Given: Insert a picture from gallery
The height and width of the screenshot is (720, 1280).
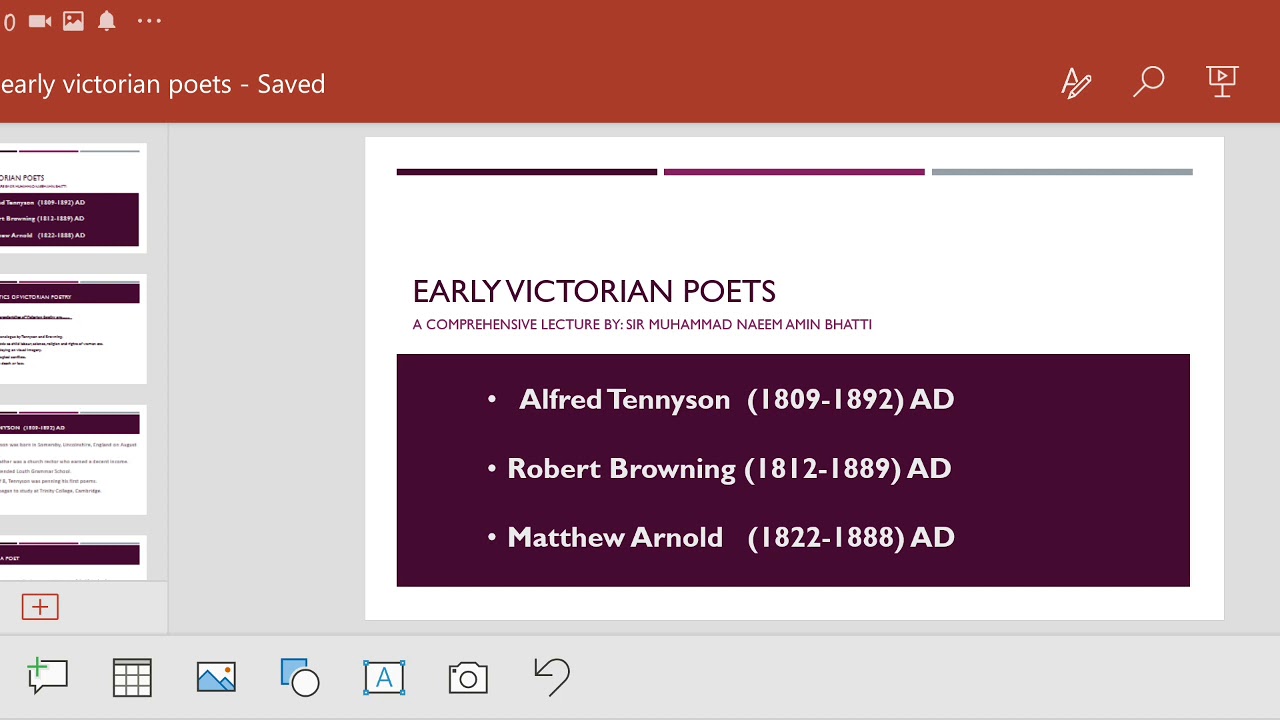Looking at the screenshot, I should 216,677.
